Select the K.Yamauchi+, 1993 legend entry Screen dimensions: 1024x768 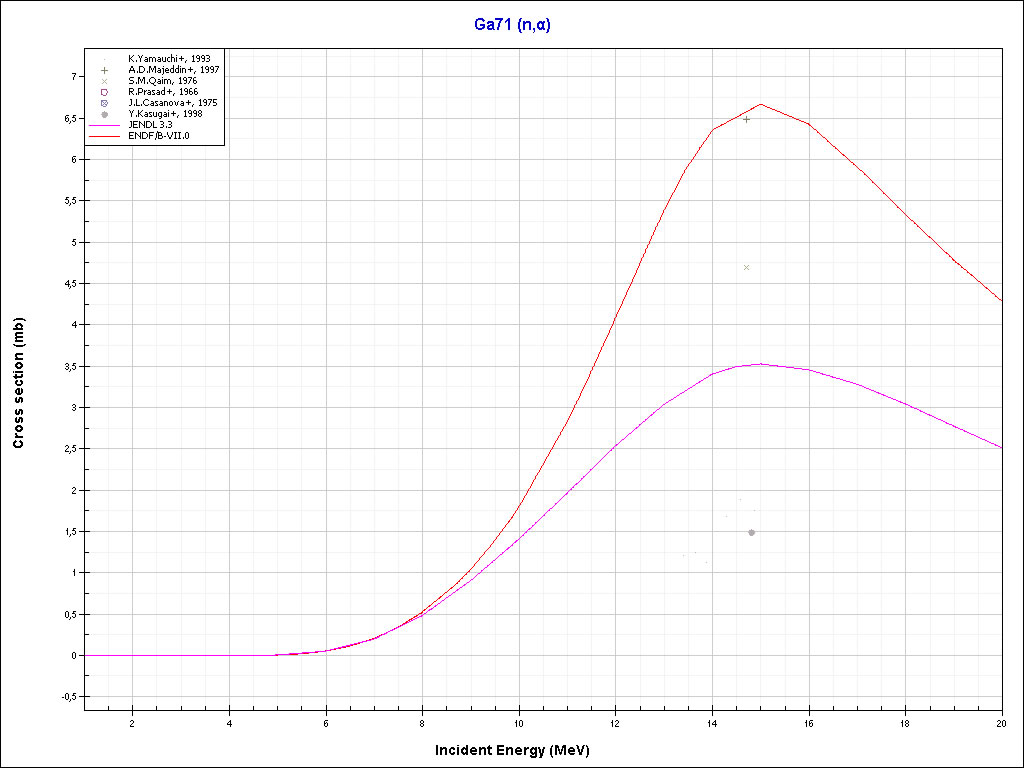[168, 59]
